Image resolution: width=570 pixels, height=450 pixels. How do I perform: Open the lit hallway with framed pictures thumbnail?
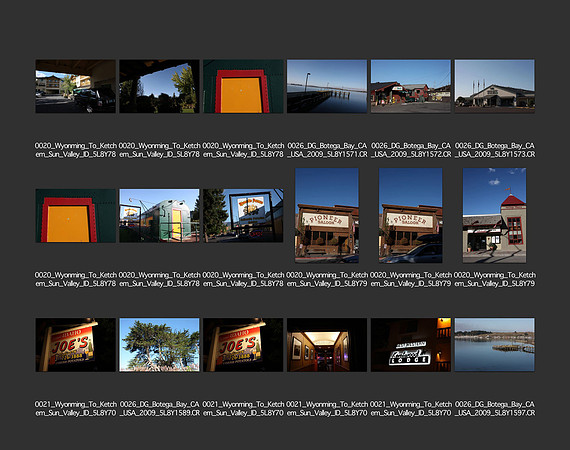point(327,345)
